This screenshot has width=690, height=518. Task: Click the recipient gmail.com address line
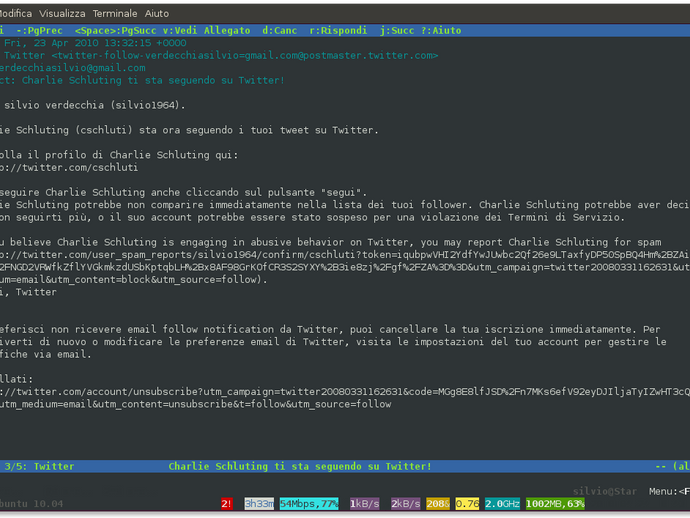pos(73,68)
